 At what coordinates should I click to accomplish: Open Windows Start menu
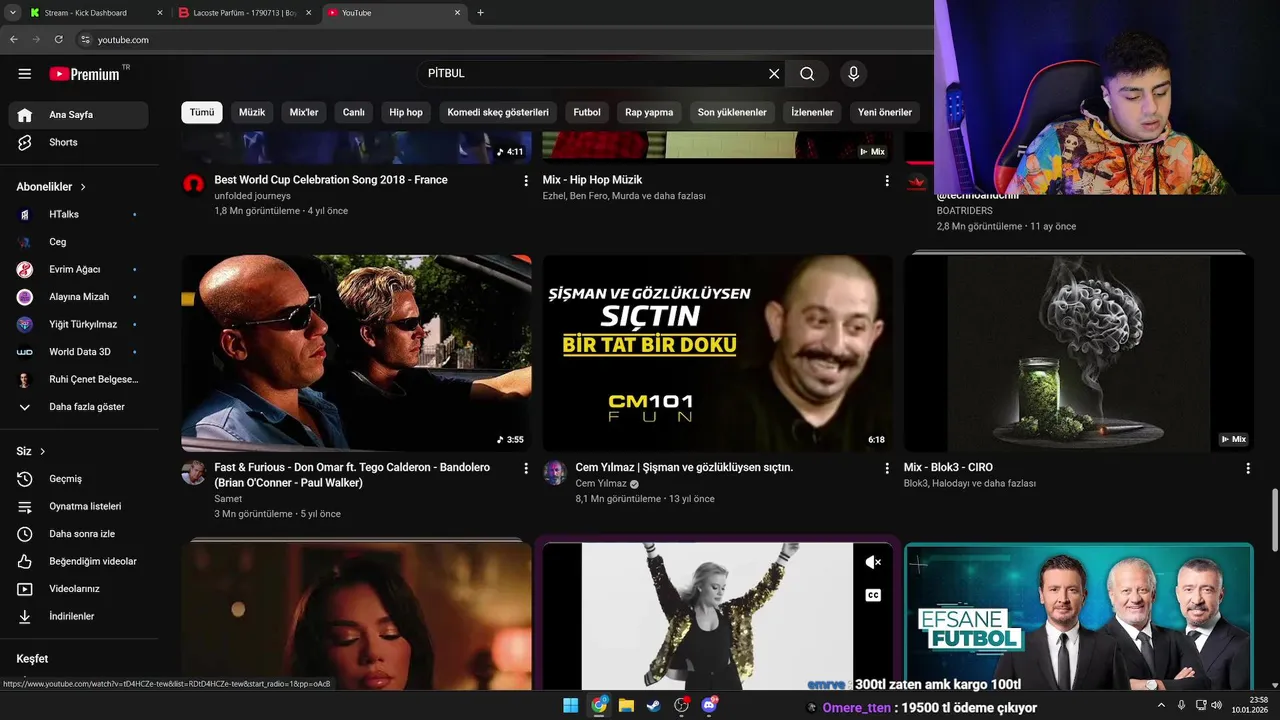570,706
